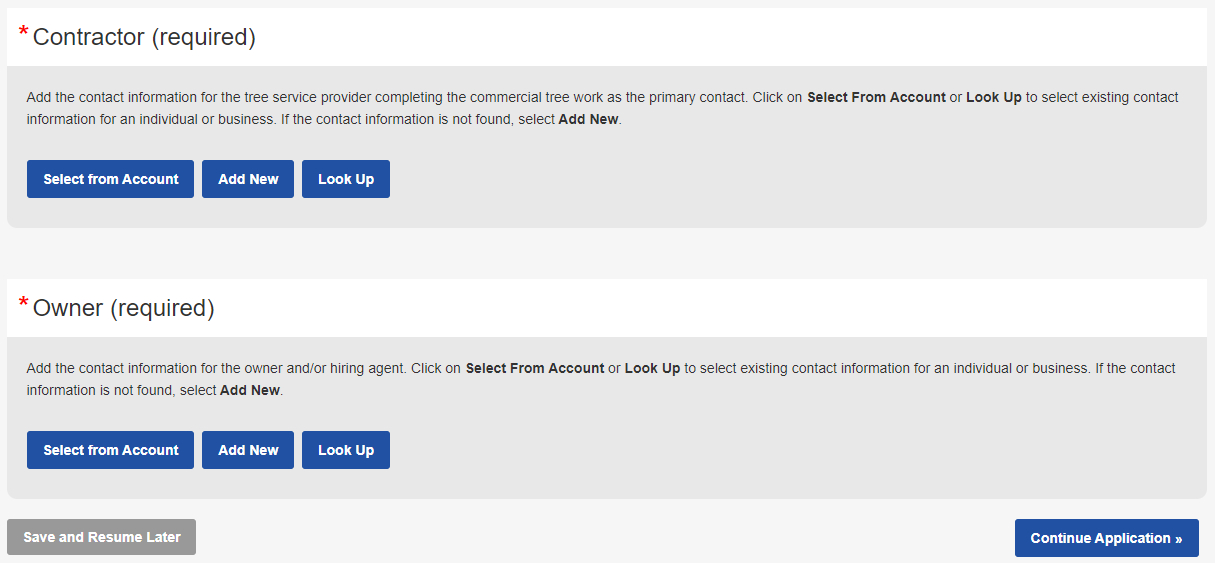Screen dimensions: 1215x563
Task: Open Look Up for Owner contact
Action: pyautogui.click(x=345, y=450)
